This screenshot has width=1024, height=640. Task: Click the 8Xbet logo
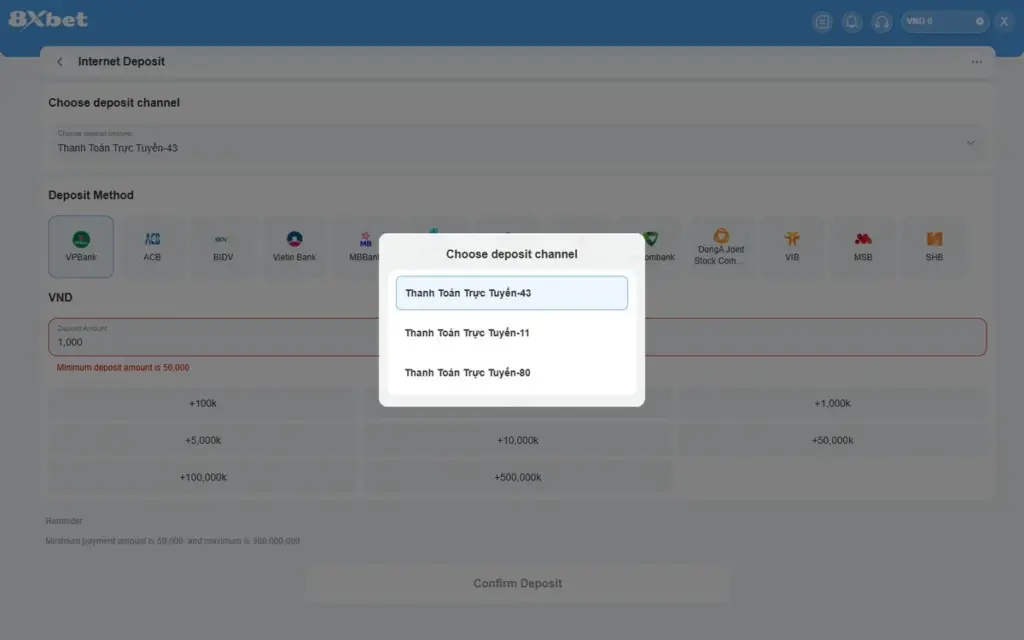[48, 20]
